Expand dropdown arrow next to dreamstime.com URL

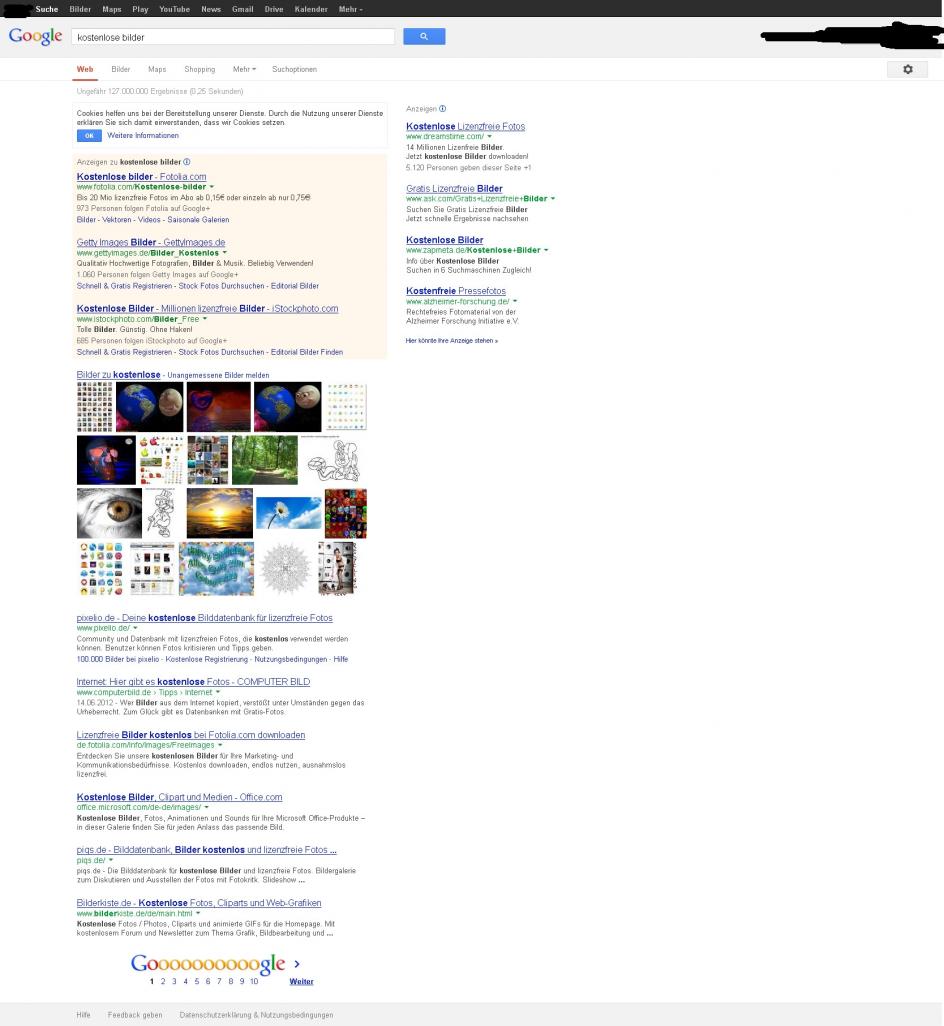(x=489, y=137)
